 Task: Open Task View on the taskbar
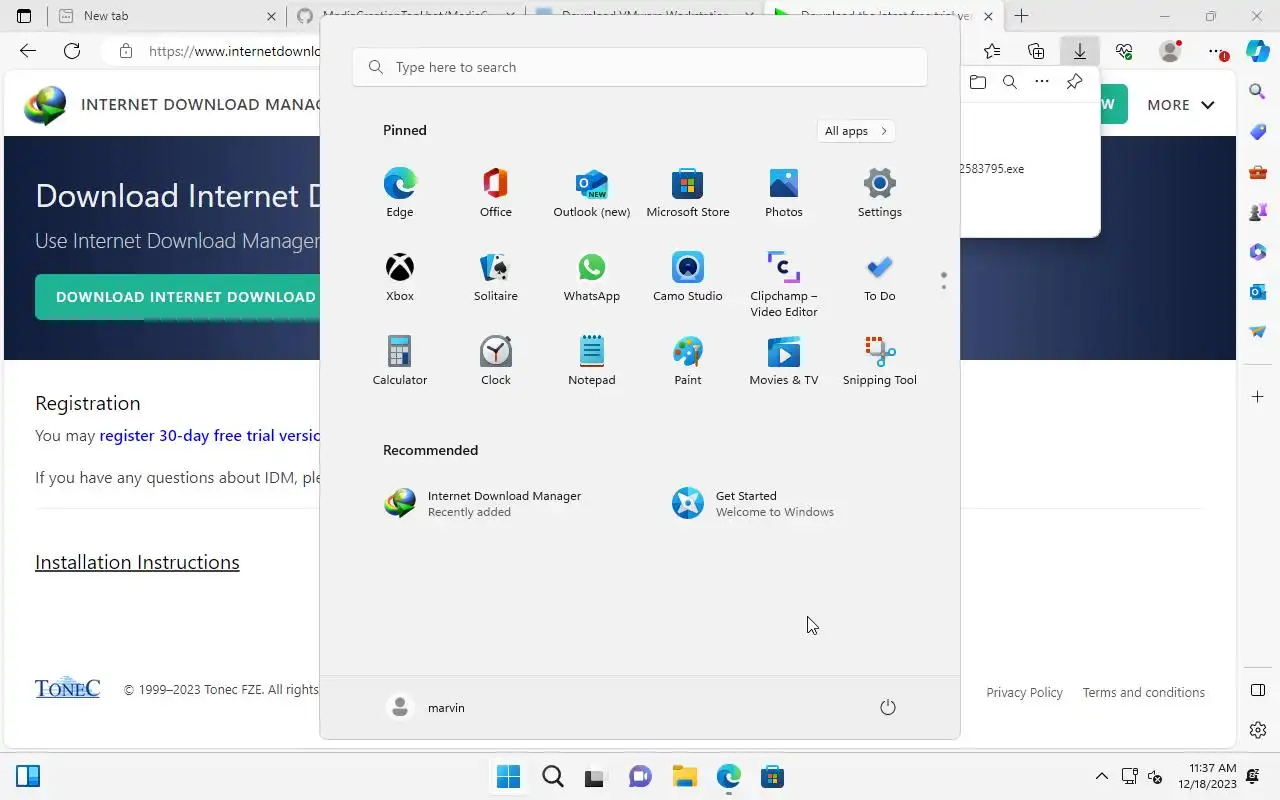tap(596, 777)
